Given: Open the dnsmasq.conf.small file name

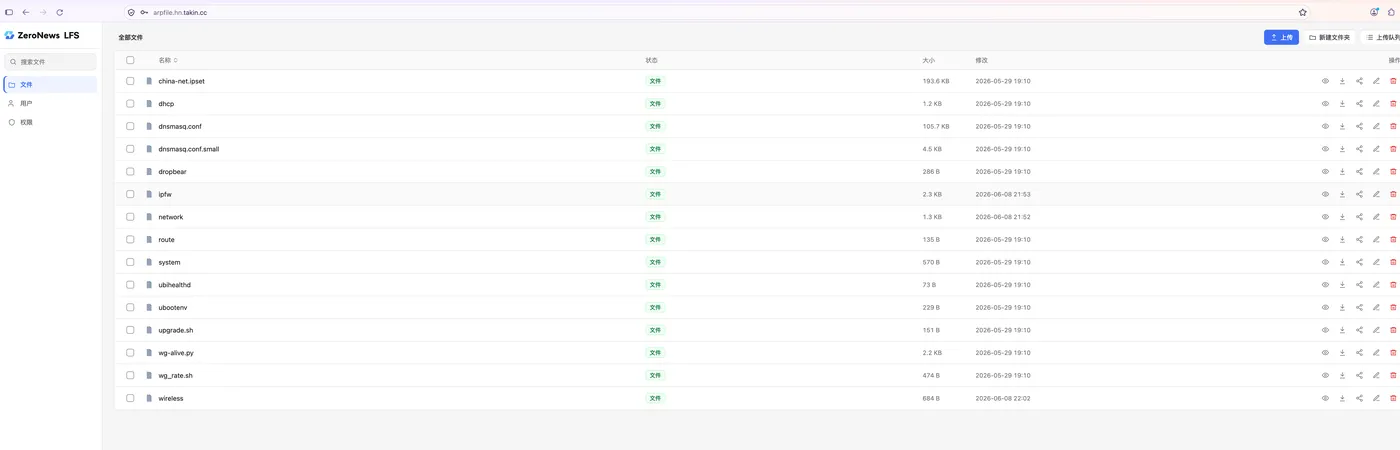Looking at the screenshot, I should pyautogui.click(x=188, y=149).
